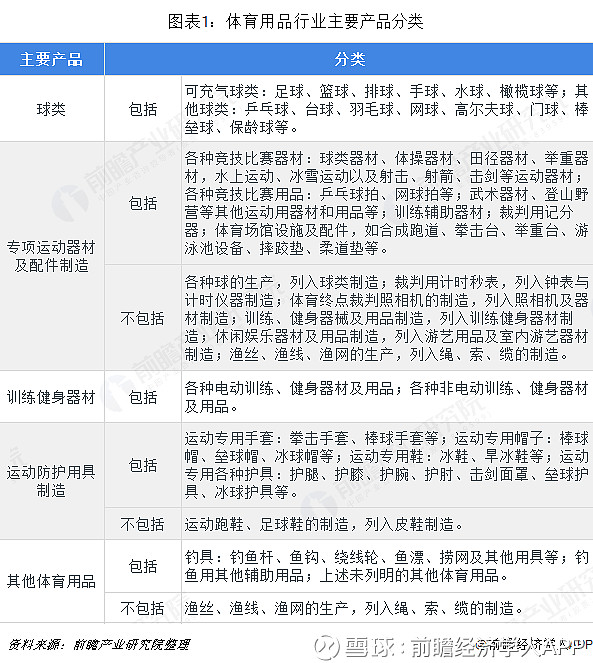
Task: Click the 雪球 logo icon at bottom
Action: click(x=327, y=647)
